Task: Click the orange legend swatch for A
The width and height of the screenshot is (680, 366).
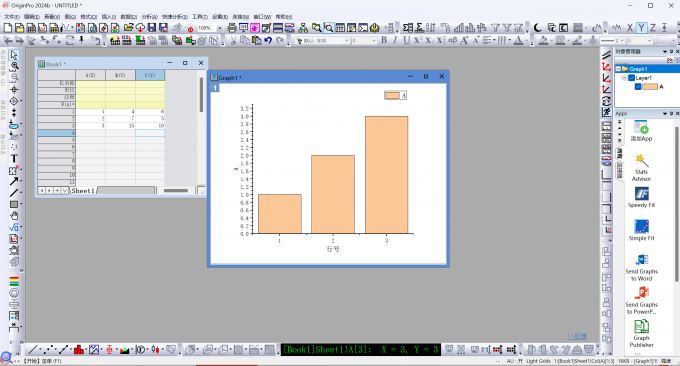Action: coord(392,95)
